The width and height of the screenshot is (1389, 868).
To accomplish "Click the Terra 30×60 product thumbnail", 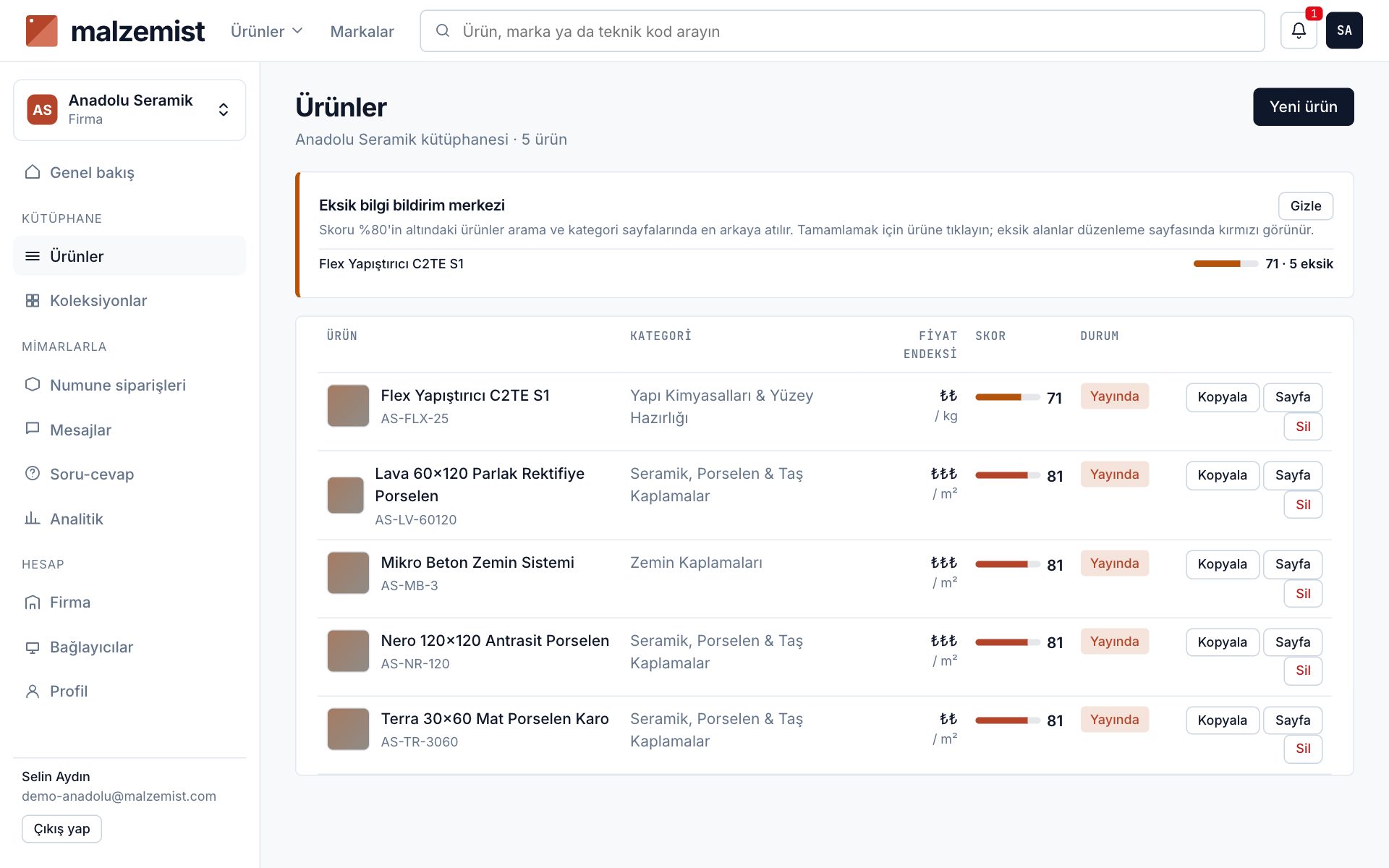I will 348,729.
